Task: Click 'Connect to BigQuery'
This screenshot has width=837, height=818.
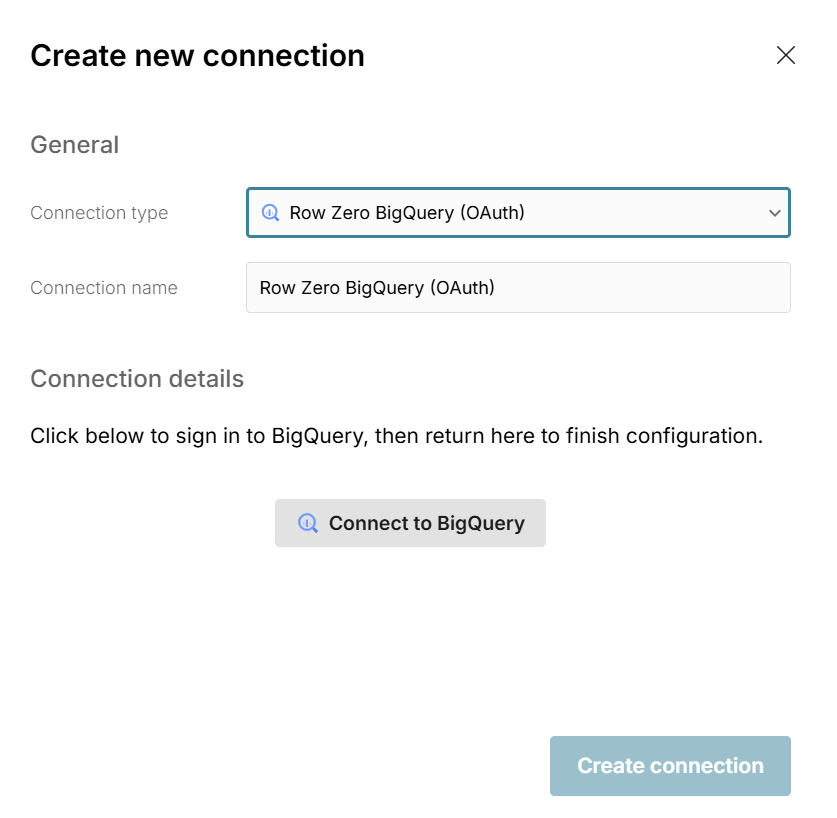Action: click(x=410, y=522)
